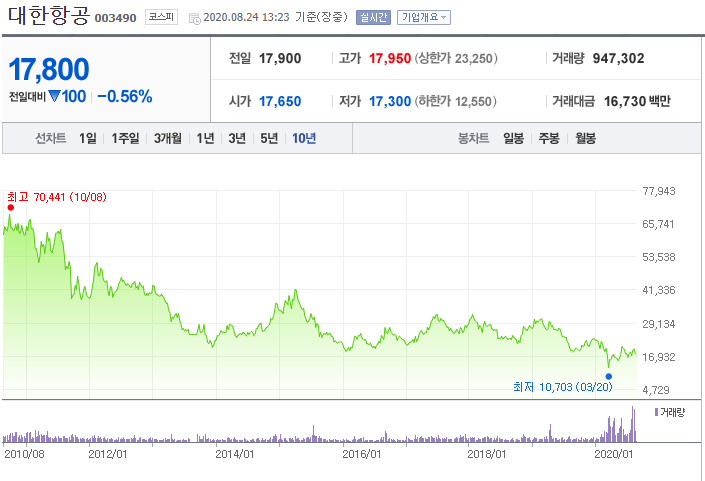Image resolution: width=705 pixels, height=481 pixels.
Task: Click the 2010/08 axis label
Action: click(x=24, y=454)
